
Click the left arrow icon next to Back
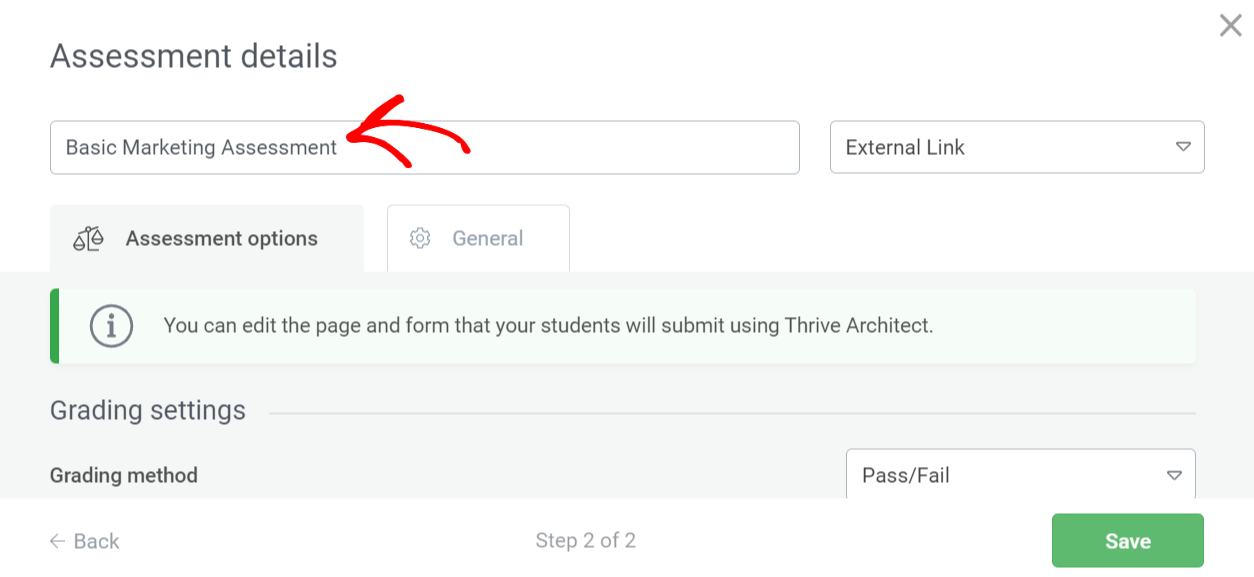click(x=58, y=541)
